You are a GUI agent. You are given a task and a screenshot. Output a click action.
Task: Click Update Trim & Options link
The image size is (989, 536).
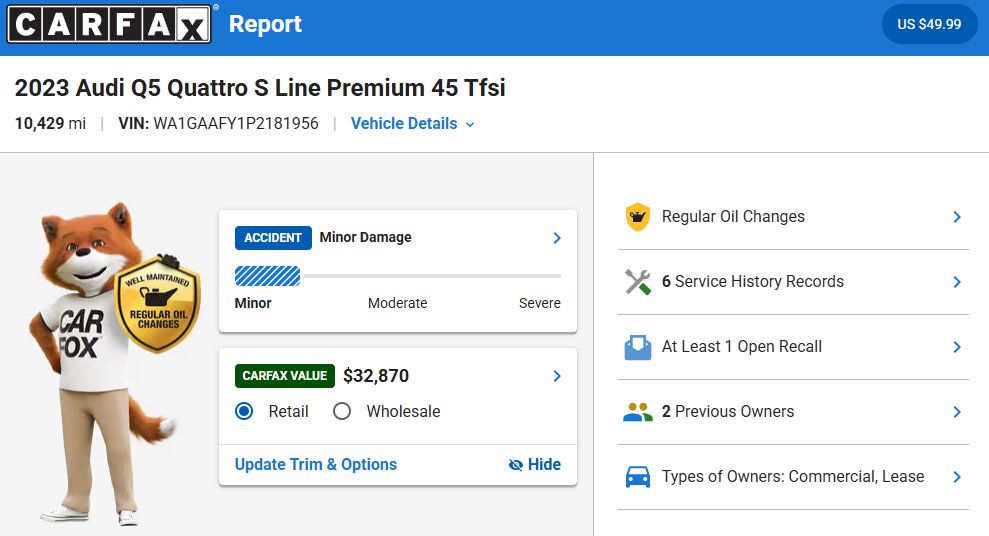pyautogui.click(x=315, y=465)
